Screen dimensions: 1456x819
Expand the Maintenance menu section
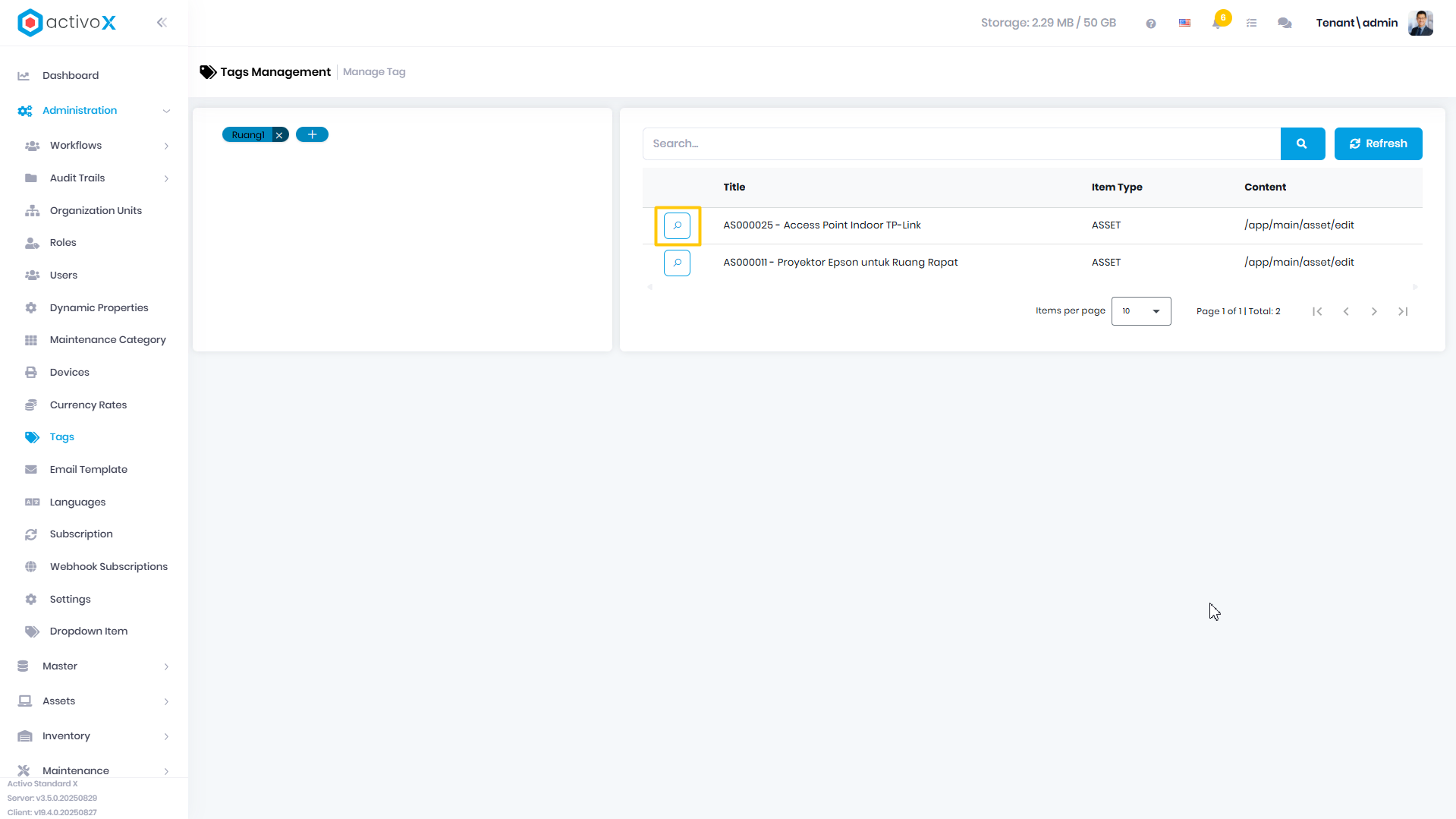pos(94,770)
